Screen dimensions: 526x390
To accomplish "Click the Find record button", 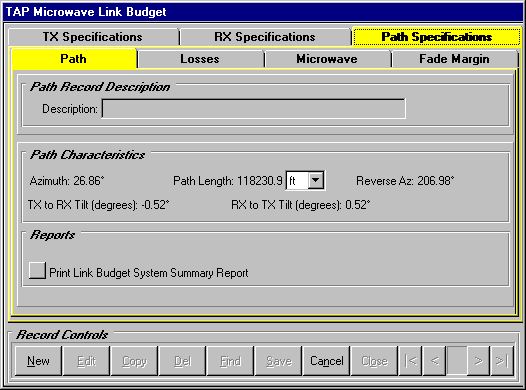I will tap(230, 361).
